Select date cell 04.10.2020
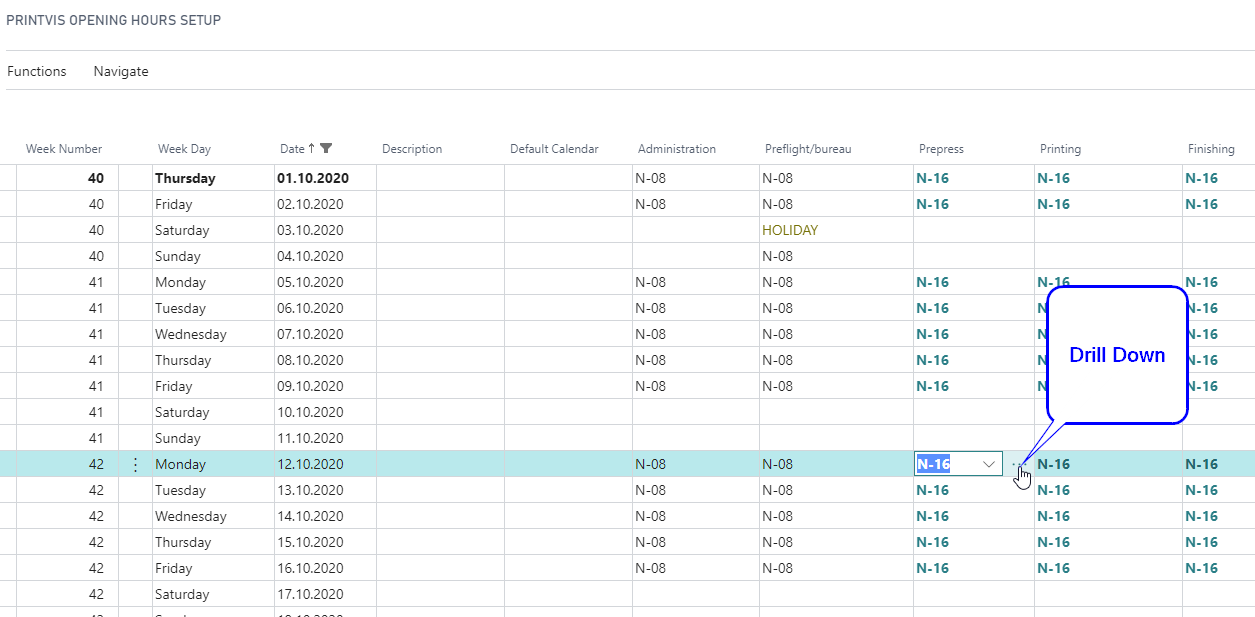Image resolution: width=1255 pixels, height=617 pixels. click(x=310, y=256)
